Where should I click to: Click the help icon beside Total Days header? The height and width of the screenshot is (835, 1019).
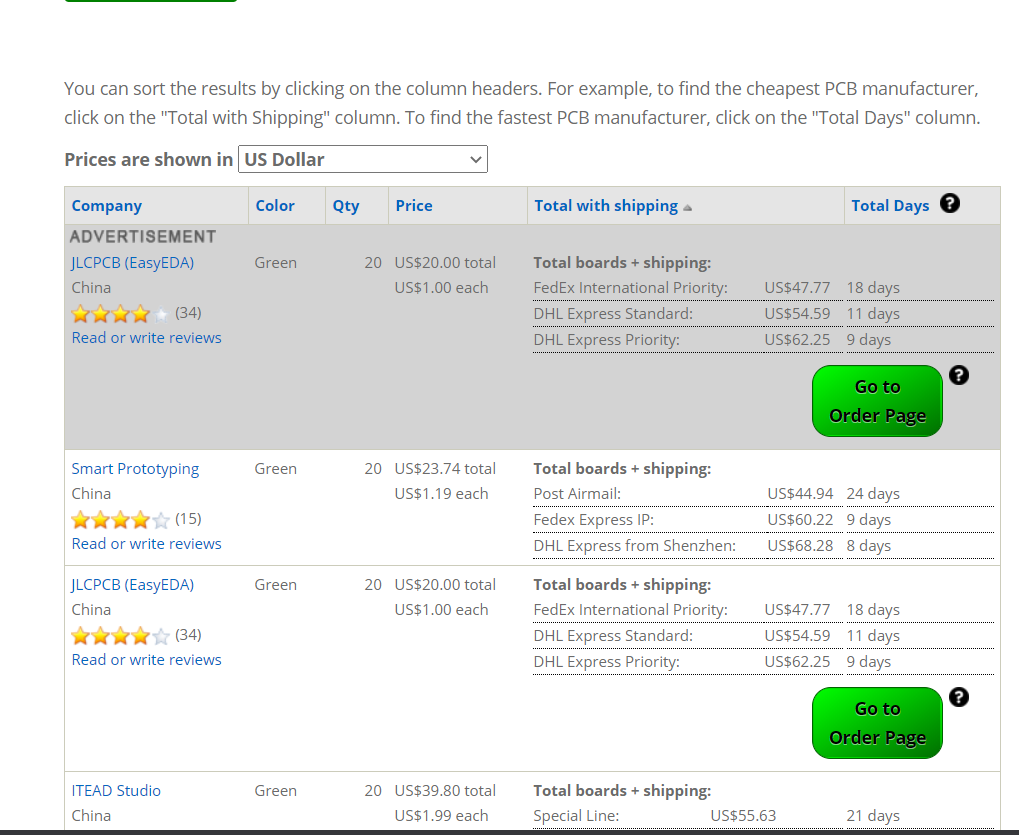949,203
